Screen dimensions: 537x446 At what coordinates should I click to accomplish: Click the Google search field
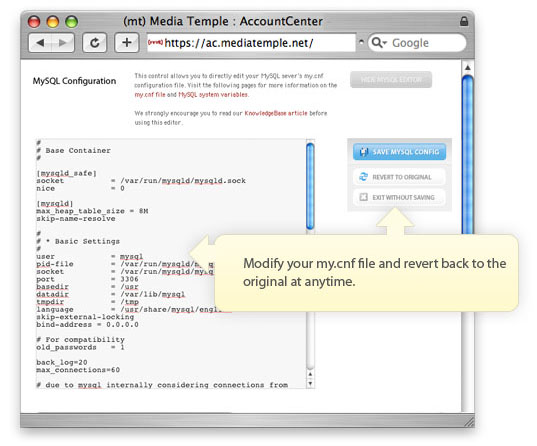pyautogui.click(x=418, y=43)
